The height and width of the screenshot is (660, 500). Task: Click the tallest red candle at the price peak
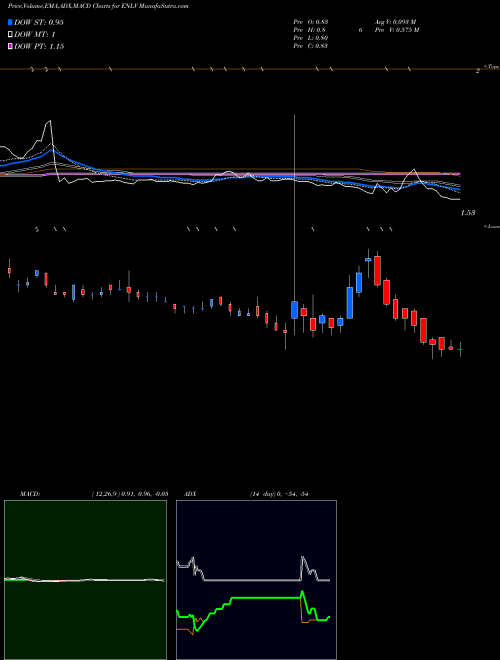pyautogui.click(x=378, y=270)
